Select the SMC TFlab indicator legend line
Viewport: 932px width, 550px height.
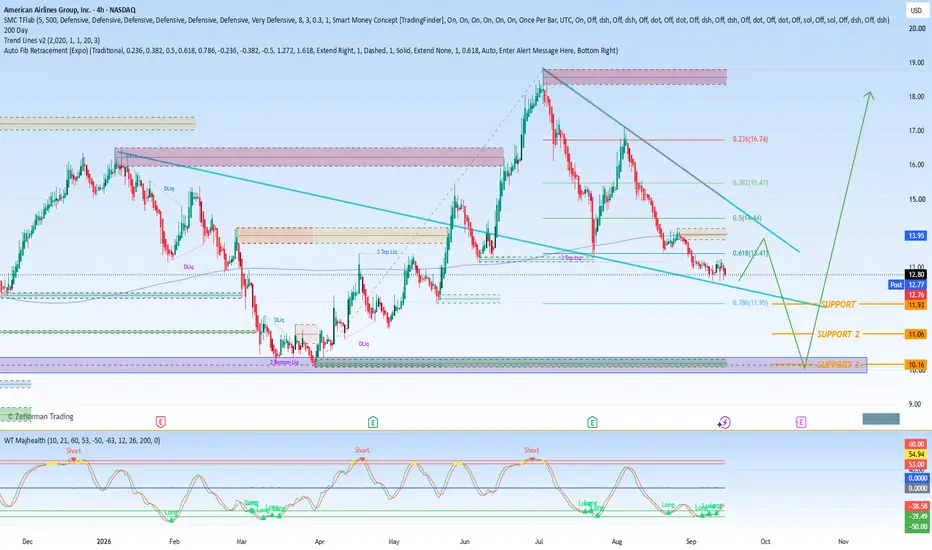pos(446,20)
